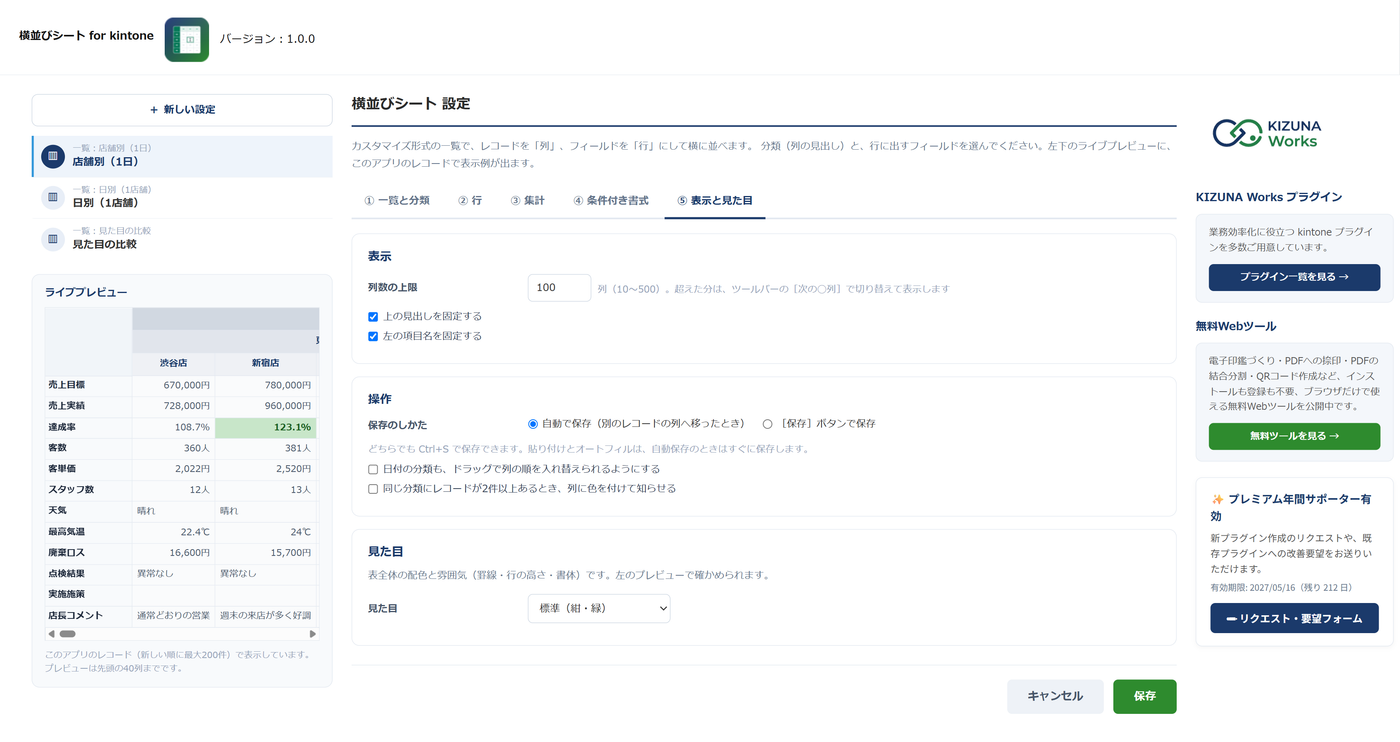Click the 22.4℃ cell in preview
Image resolution: width=1400 pixels, height=742 pixels.
coord(173,532)
